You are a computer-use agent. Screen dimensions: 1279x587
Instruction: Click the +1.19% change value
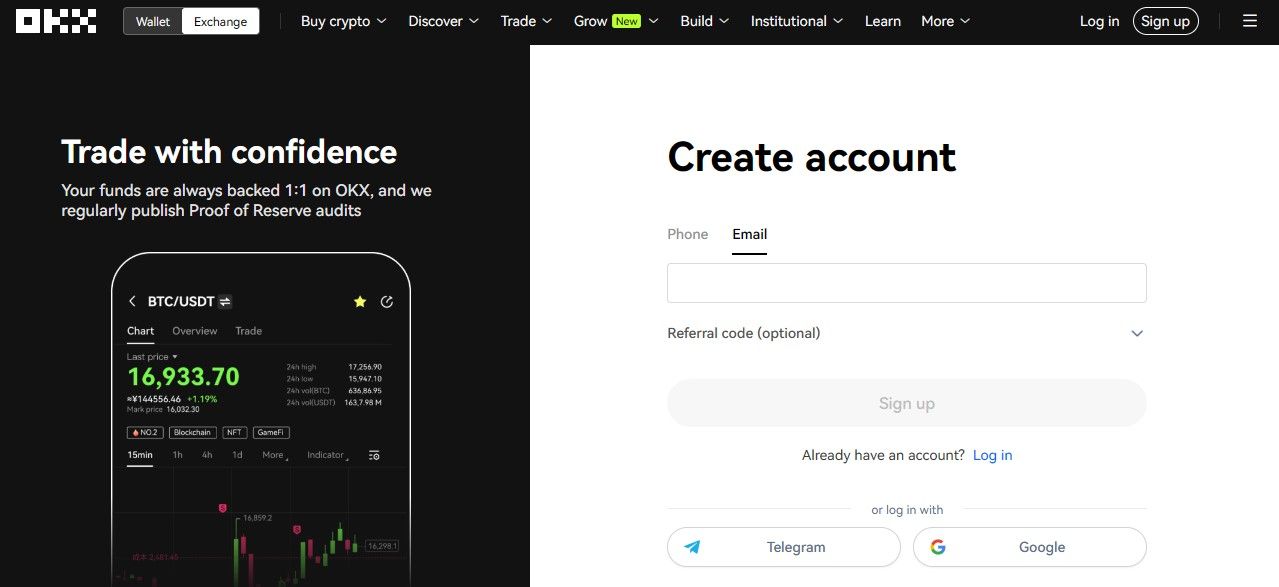point(201,399)
